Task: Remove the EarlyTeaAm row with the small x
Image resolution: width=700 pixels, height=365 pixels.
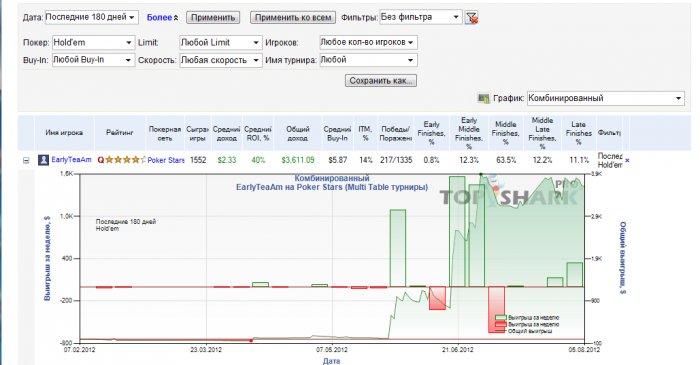Action: click(627, 160)
